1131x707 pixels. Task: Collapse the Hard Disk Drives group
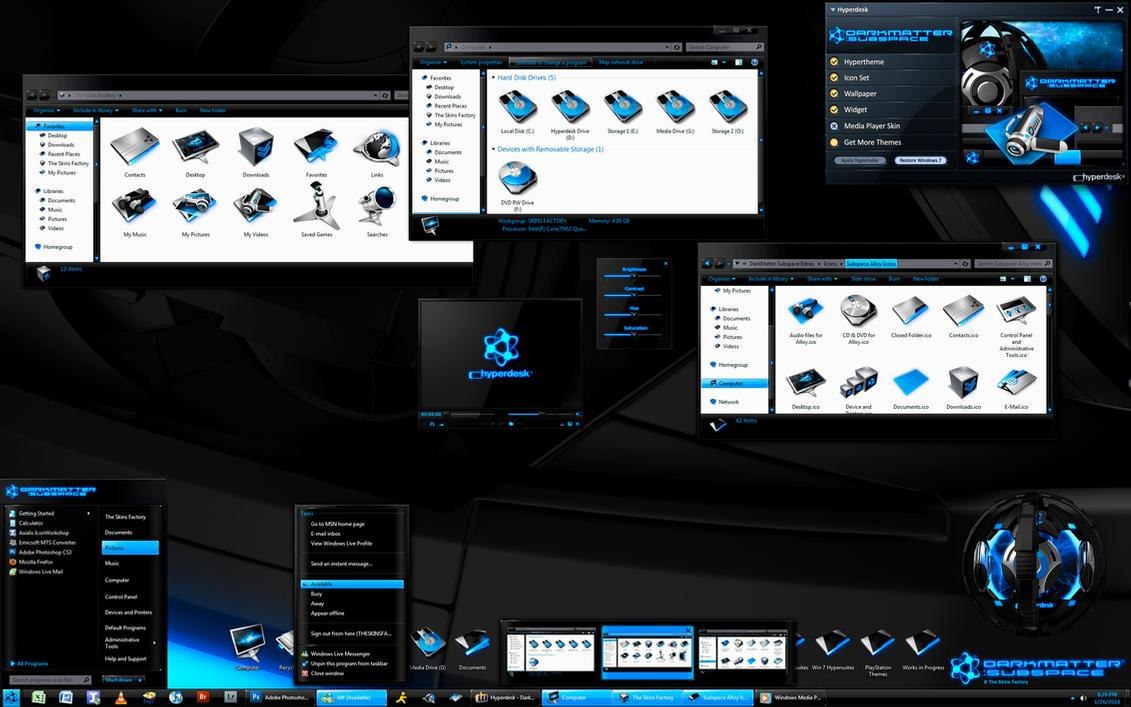[x=493, y=77]
